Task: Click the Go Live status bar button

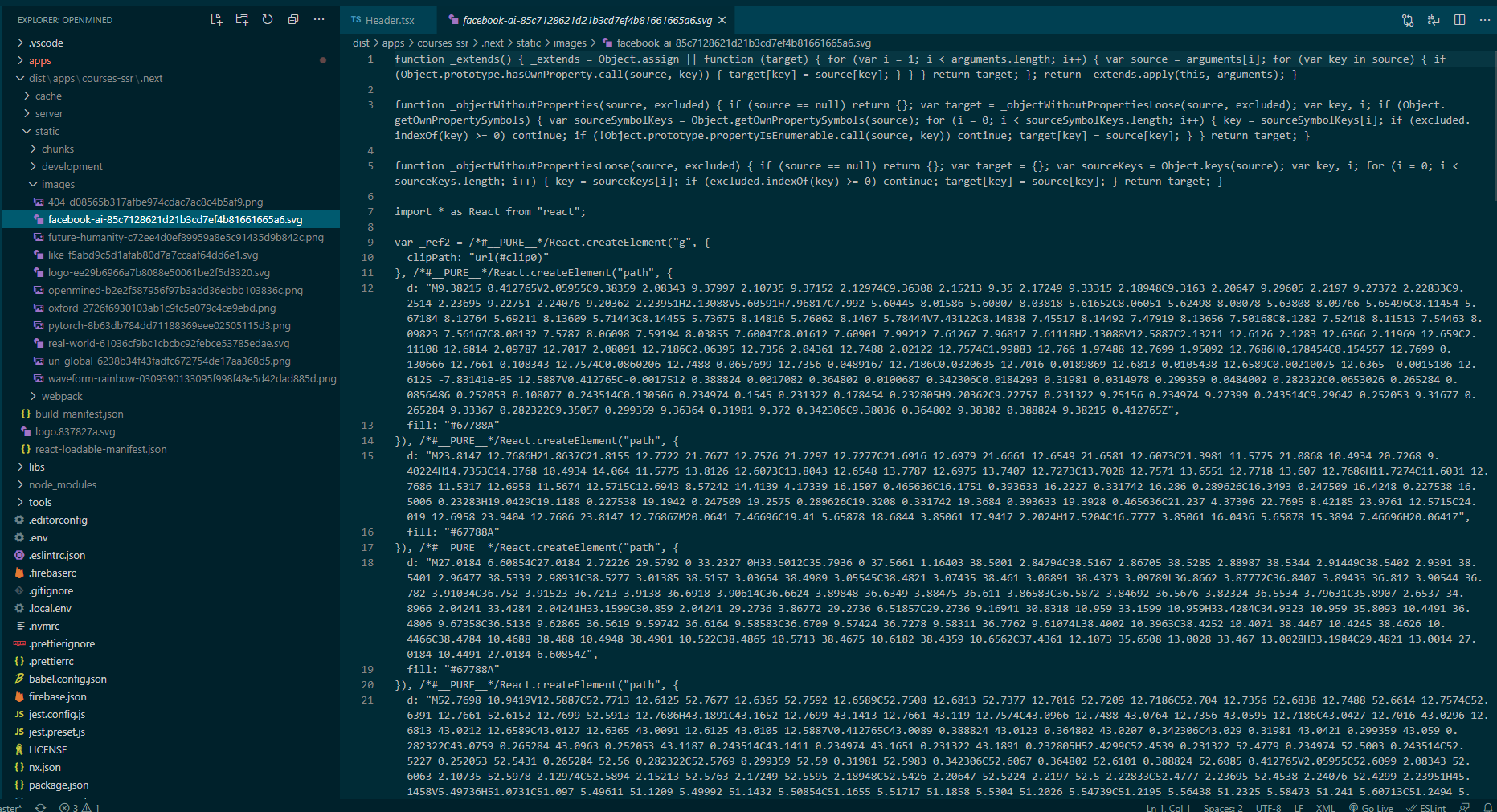Action: click(x=1371, y=808)
